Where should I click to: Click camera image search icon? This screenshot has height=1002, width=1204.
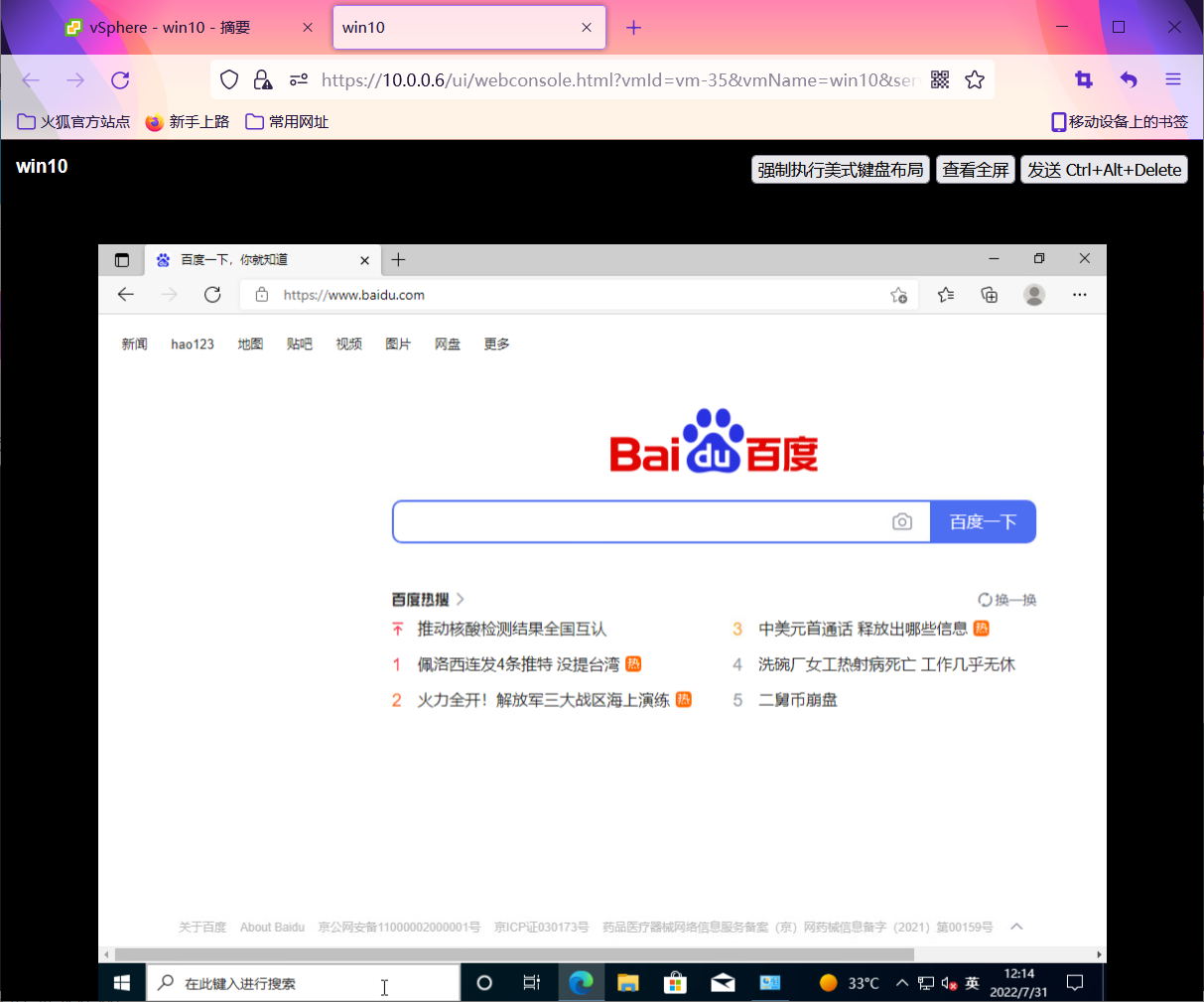click(902, 522)
